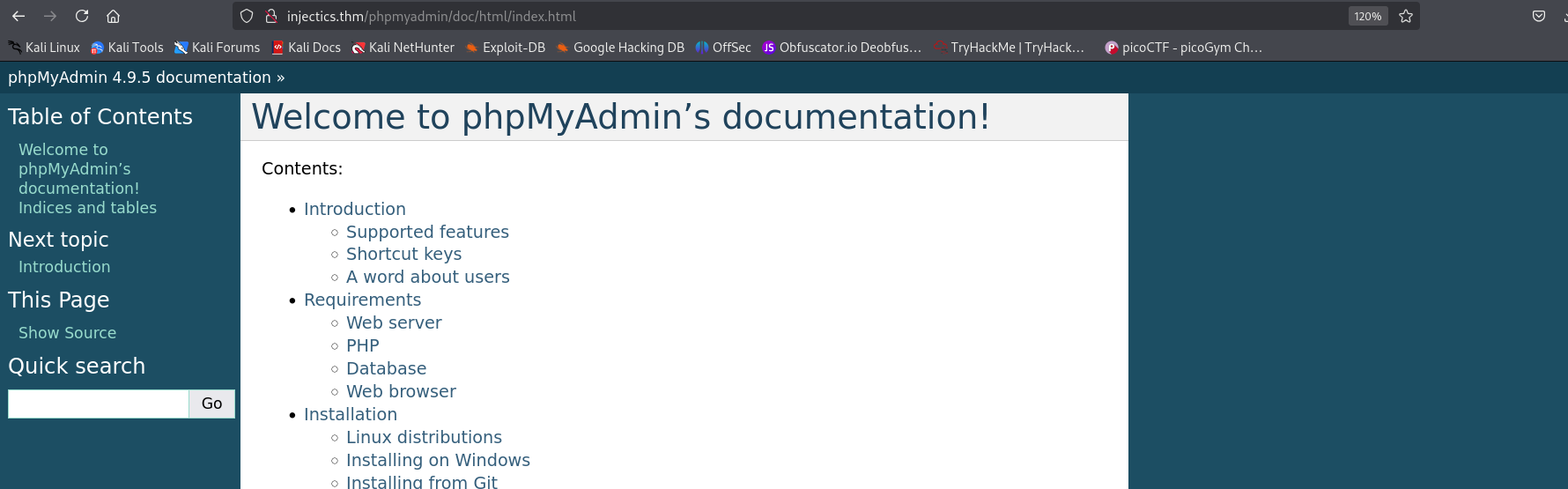Open the Show Source link
The height and width of the screenshot is (489, 1568).
click(x=67, y=333)
